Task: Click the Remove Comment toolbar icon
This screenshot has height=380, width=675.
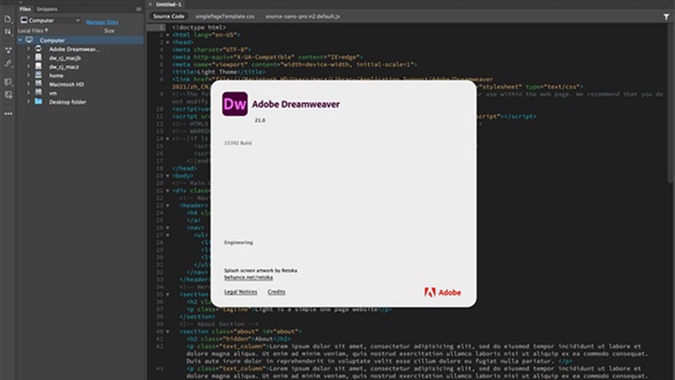Action: click(x=8, y=95)
